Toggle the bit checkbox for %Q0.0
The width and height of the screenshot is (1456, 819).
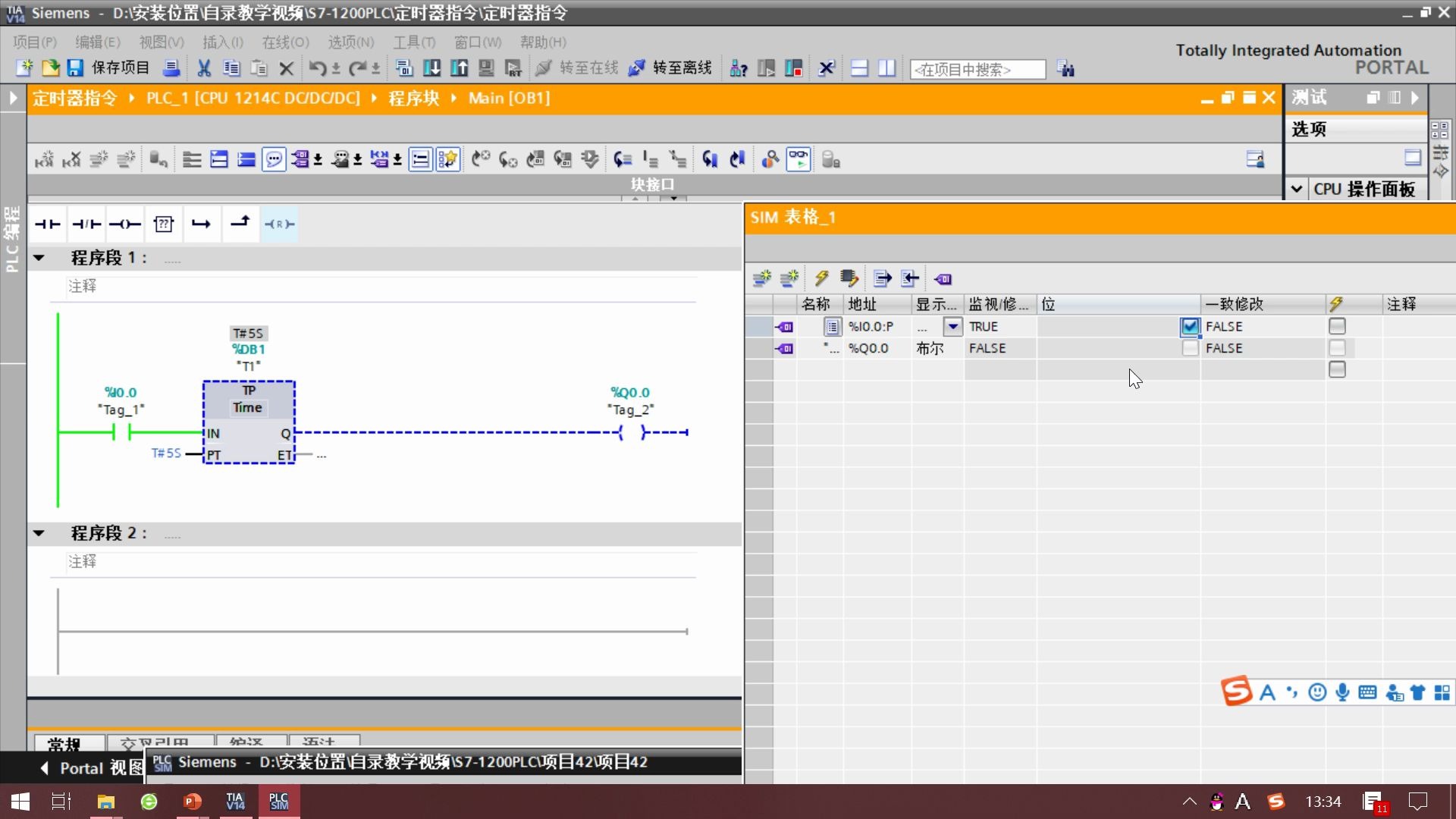click(x=1190, y=348)
